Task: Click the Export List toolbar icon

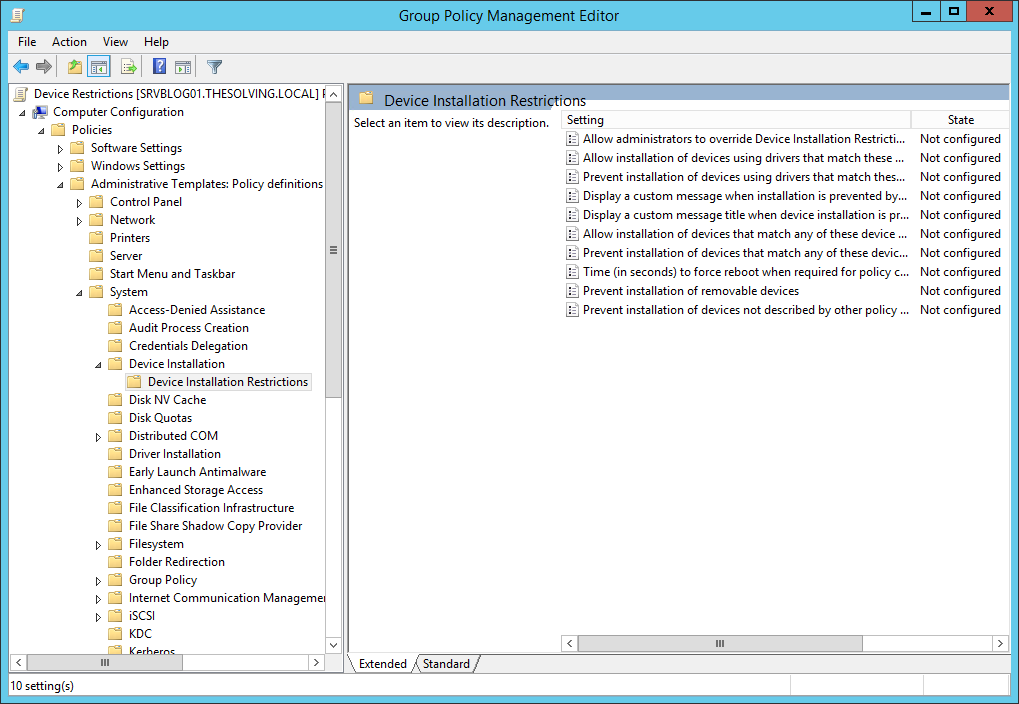Action: pos(129,66)
